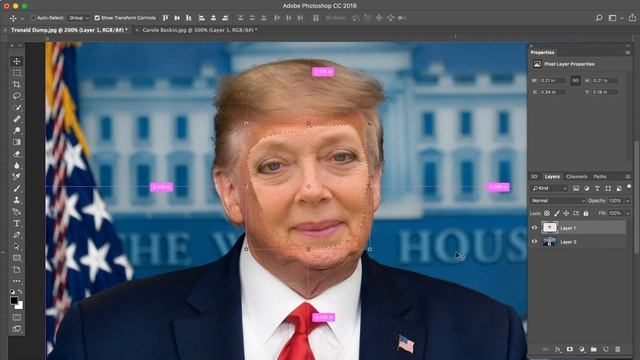
Task: Select the Eraser tool
Action: [17, 154]
